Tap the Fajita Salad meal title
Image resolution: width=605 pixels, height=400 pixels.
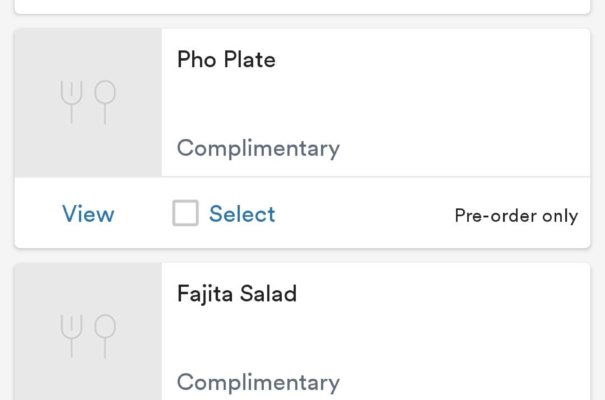pos(237,294)
